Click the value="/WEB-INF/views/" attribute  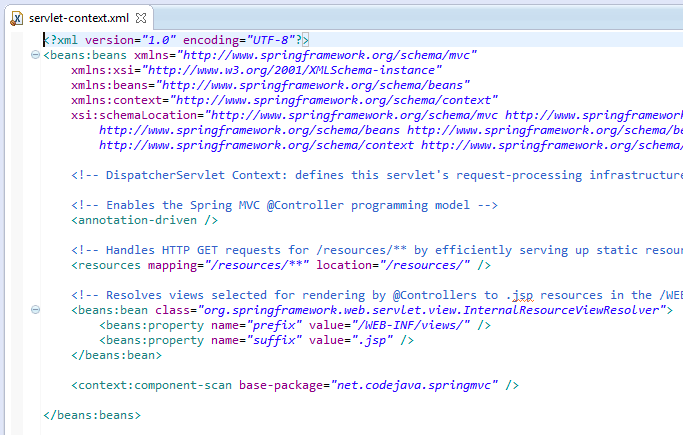[390, 325]
